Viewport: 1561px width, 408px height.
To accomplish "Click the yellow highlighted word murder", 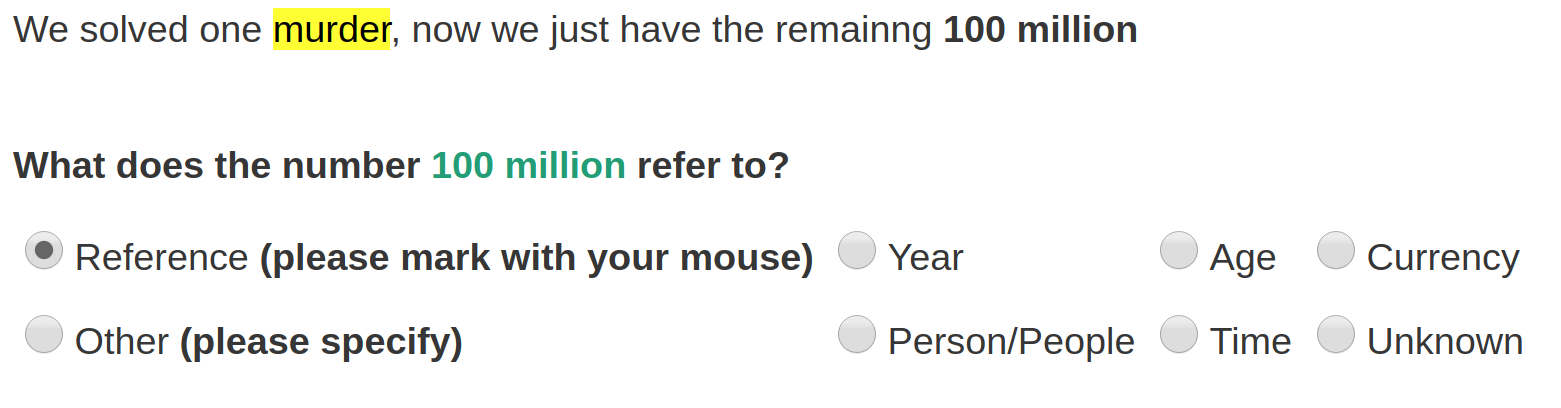I will [331, 30].
